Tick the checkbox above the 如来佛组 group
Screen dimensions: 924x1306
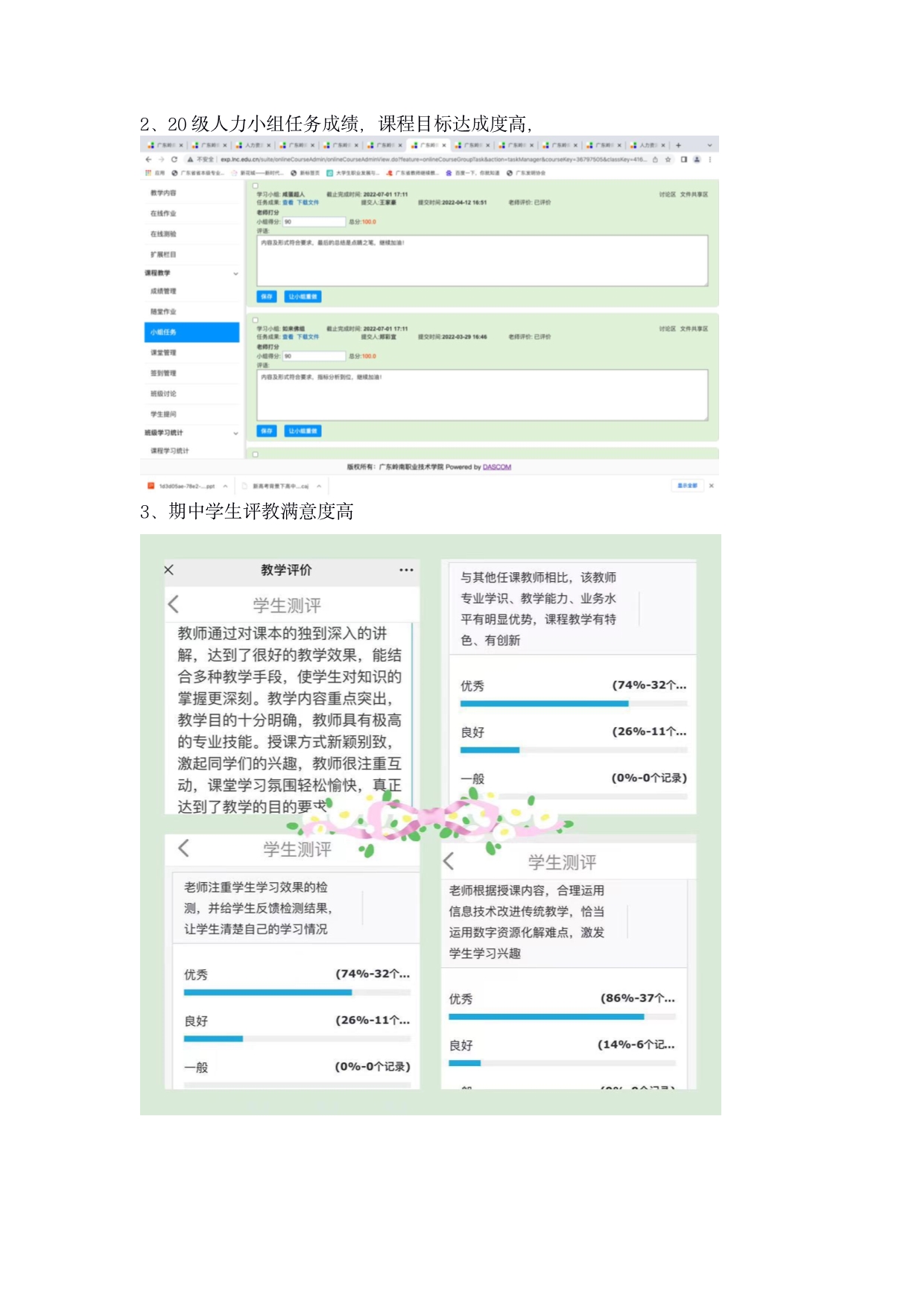click(256, 320)
